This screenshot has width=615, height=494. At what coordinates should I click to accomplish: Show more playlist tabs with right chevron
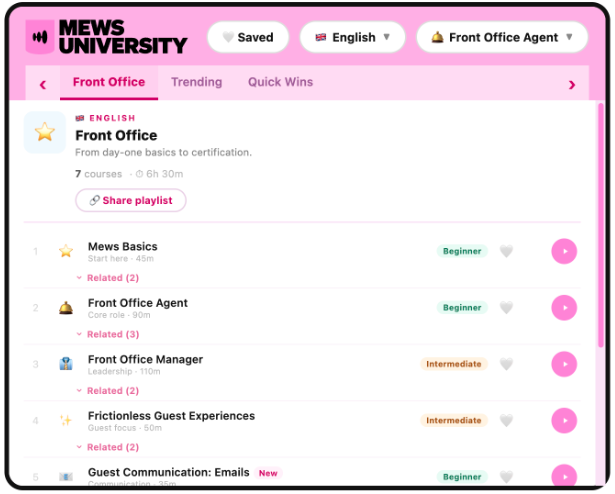[x=571, y=84]
